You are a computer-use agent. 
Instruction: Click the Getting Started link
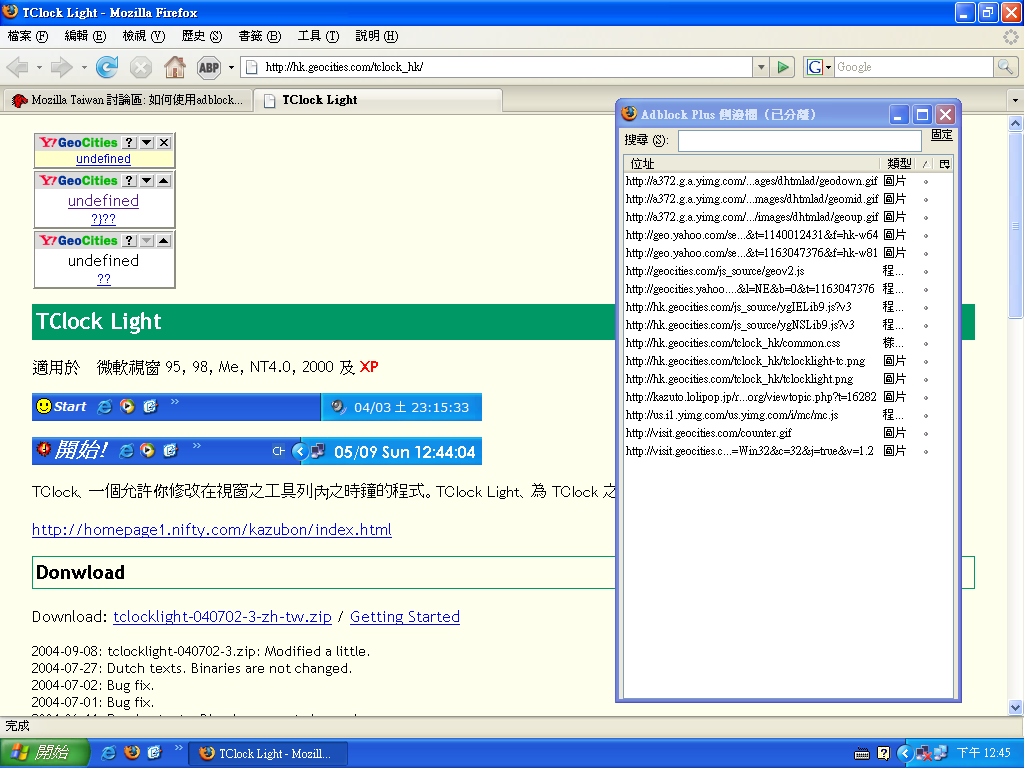404,617
